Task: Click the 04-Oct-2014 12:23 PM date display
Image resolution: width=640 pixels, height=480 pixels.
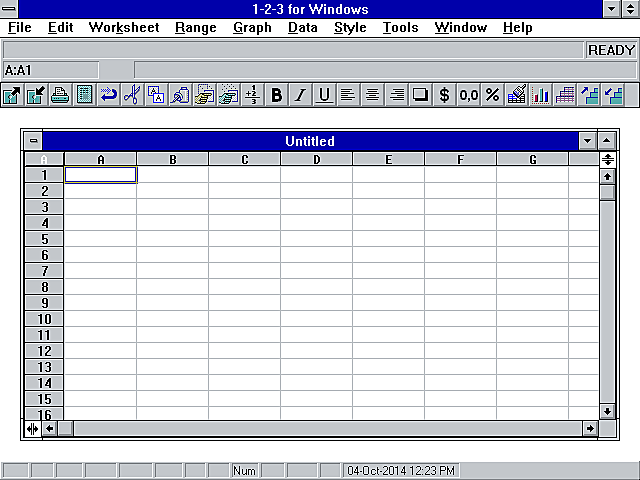Action: [401, 471]
